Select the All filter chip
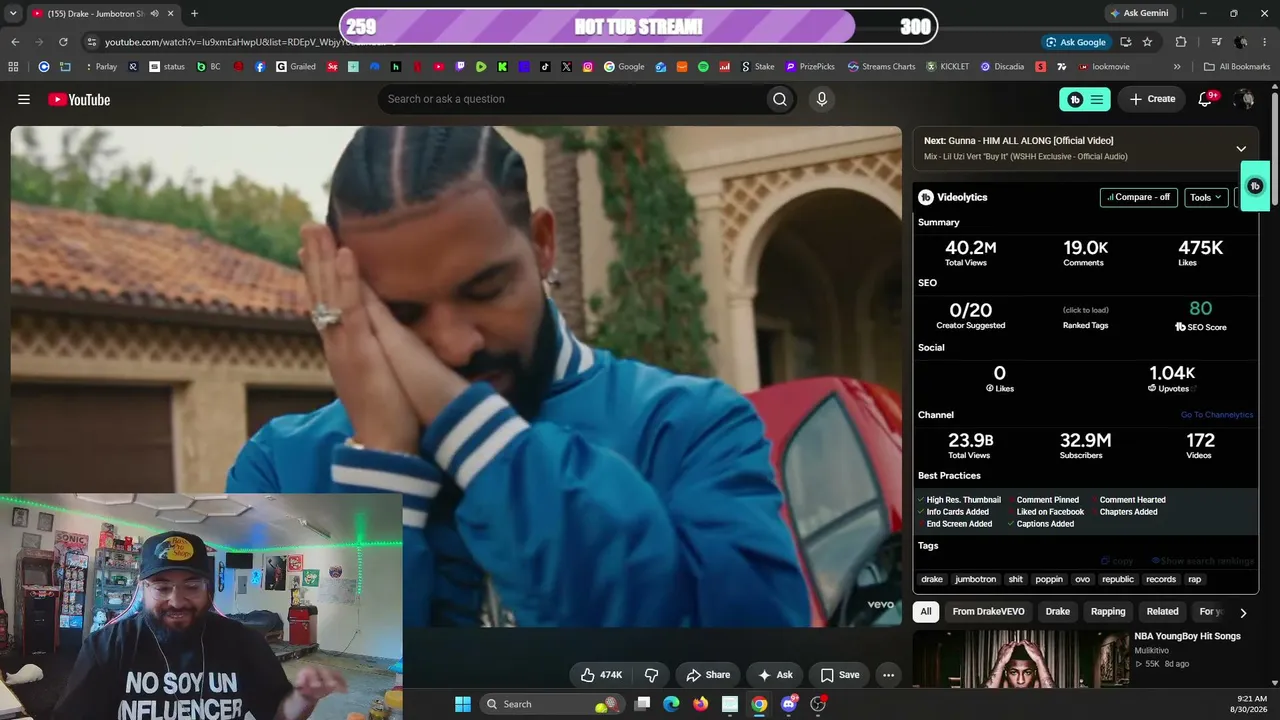This screenshot has width=1280, height=720. pos(926,611)
